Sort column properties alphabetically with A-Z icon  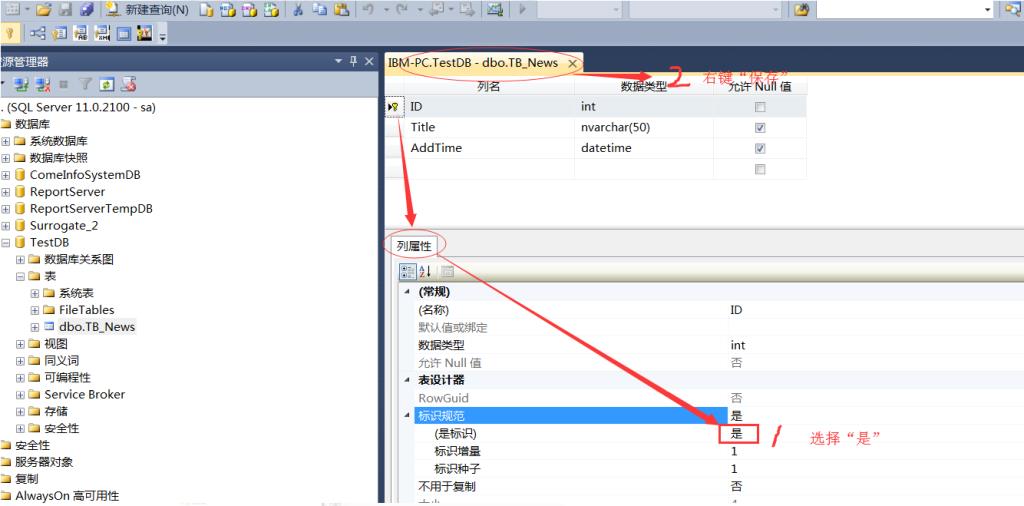click(426, 271)
